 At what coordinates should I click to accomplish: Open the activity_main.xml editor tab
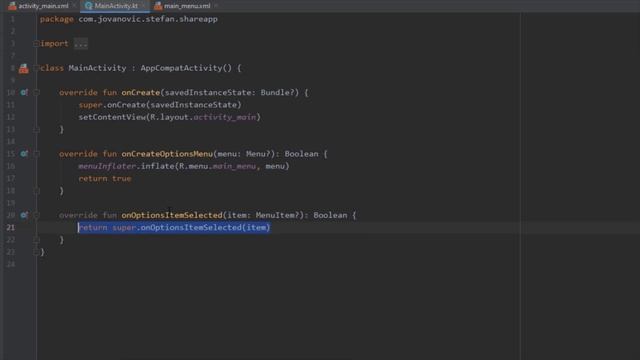(39, 6)
